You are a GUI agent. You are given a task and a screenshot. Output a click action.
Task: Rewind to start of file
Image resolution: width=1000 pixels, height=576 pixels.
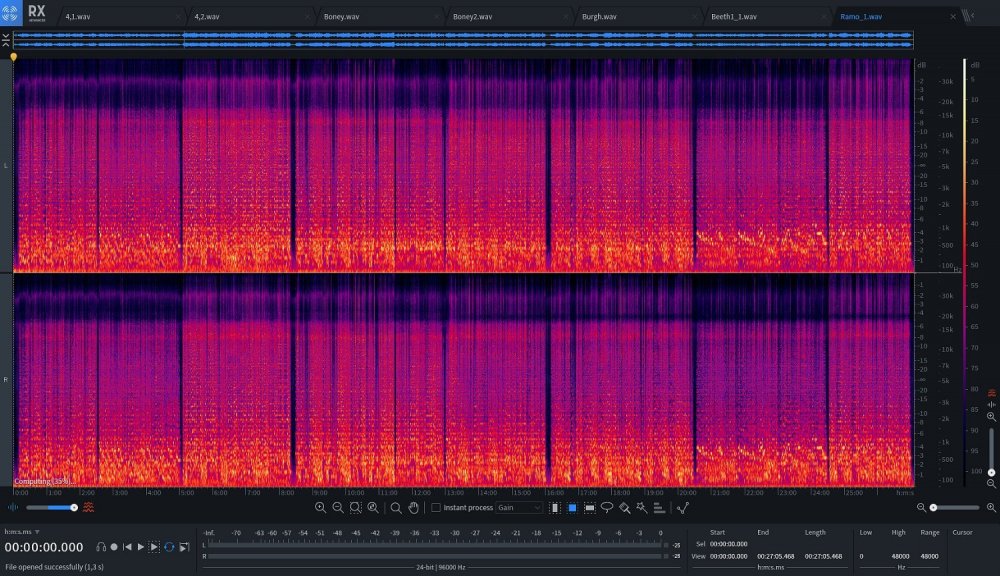click(127, 547)
